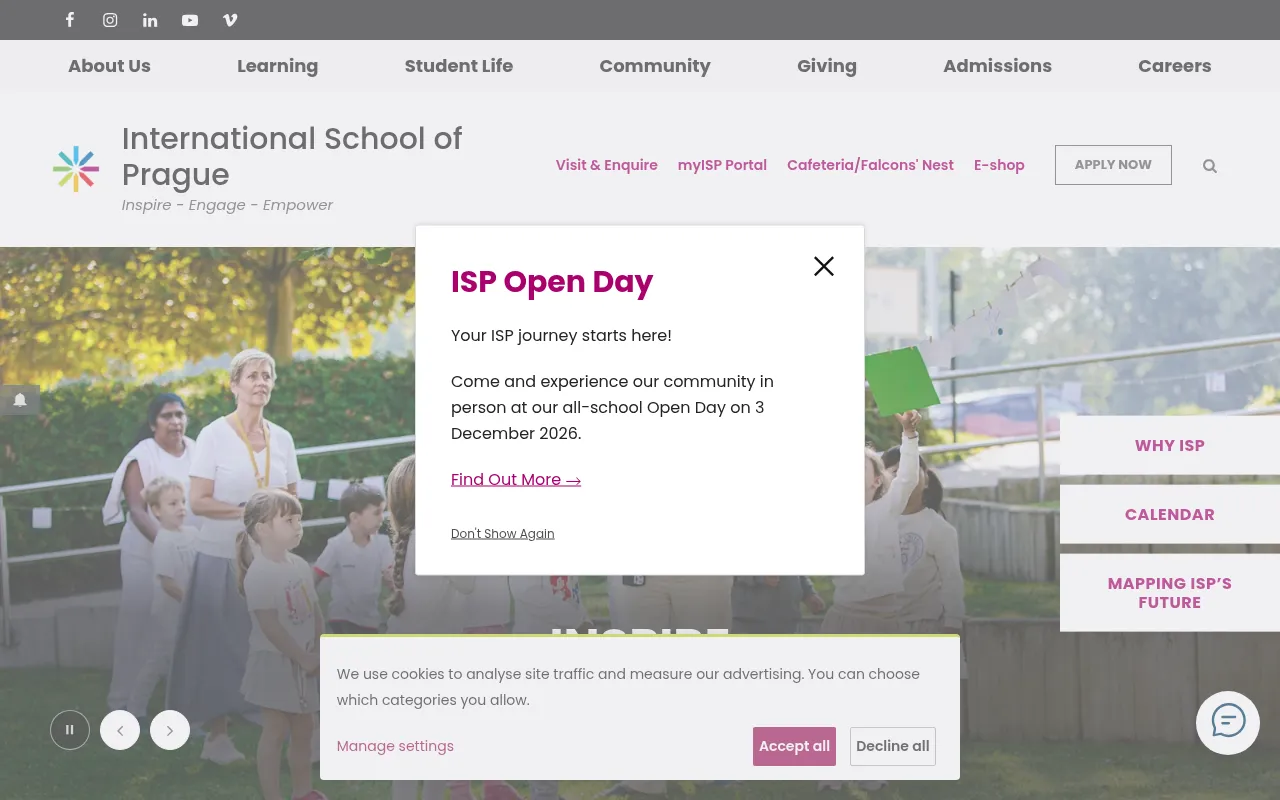Open the school's Facebook page icon
1280x800 pixels.
click(x=70, y=20)
